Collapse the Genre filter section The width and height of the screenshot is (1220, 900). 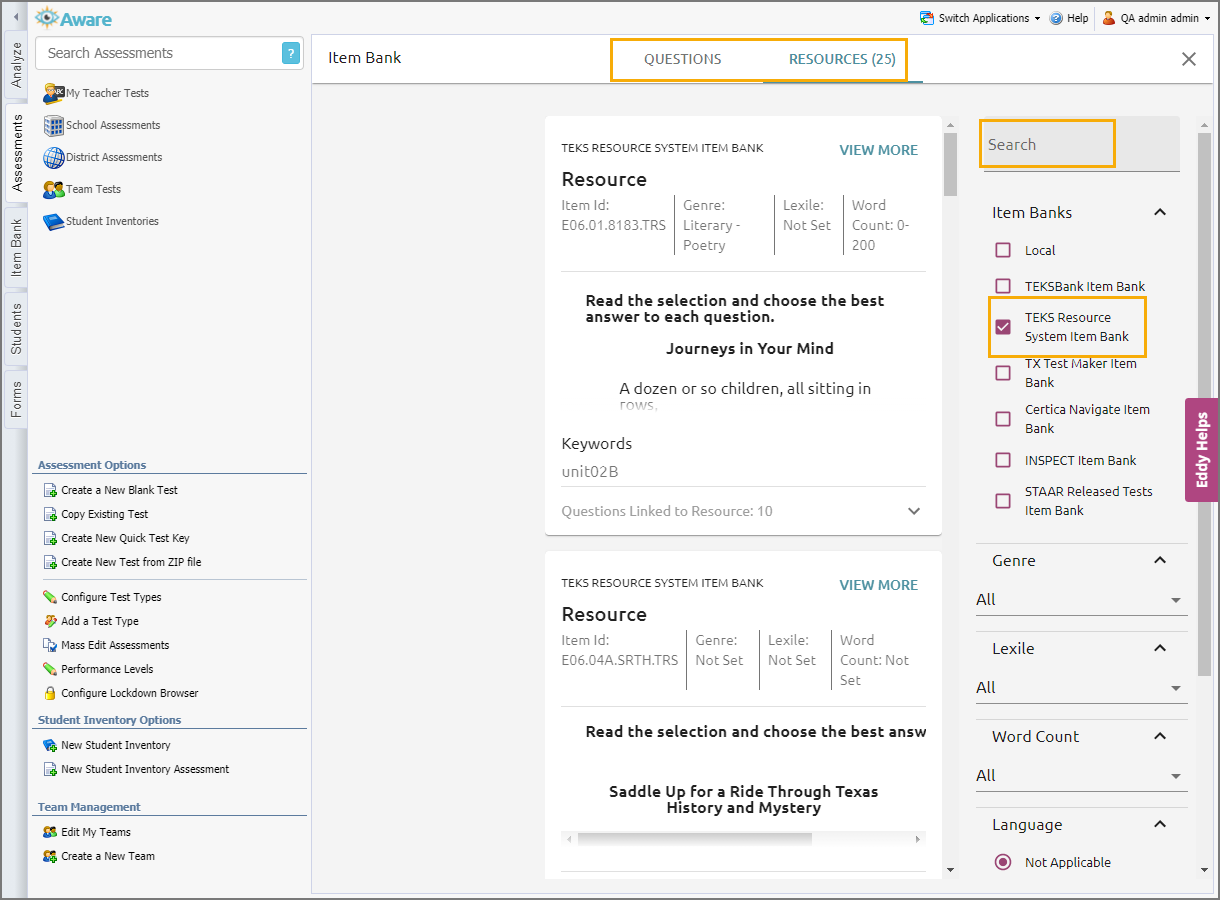pos(1160,560)
